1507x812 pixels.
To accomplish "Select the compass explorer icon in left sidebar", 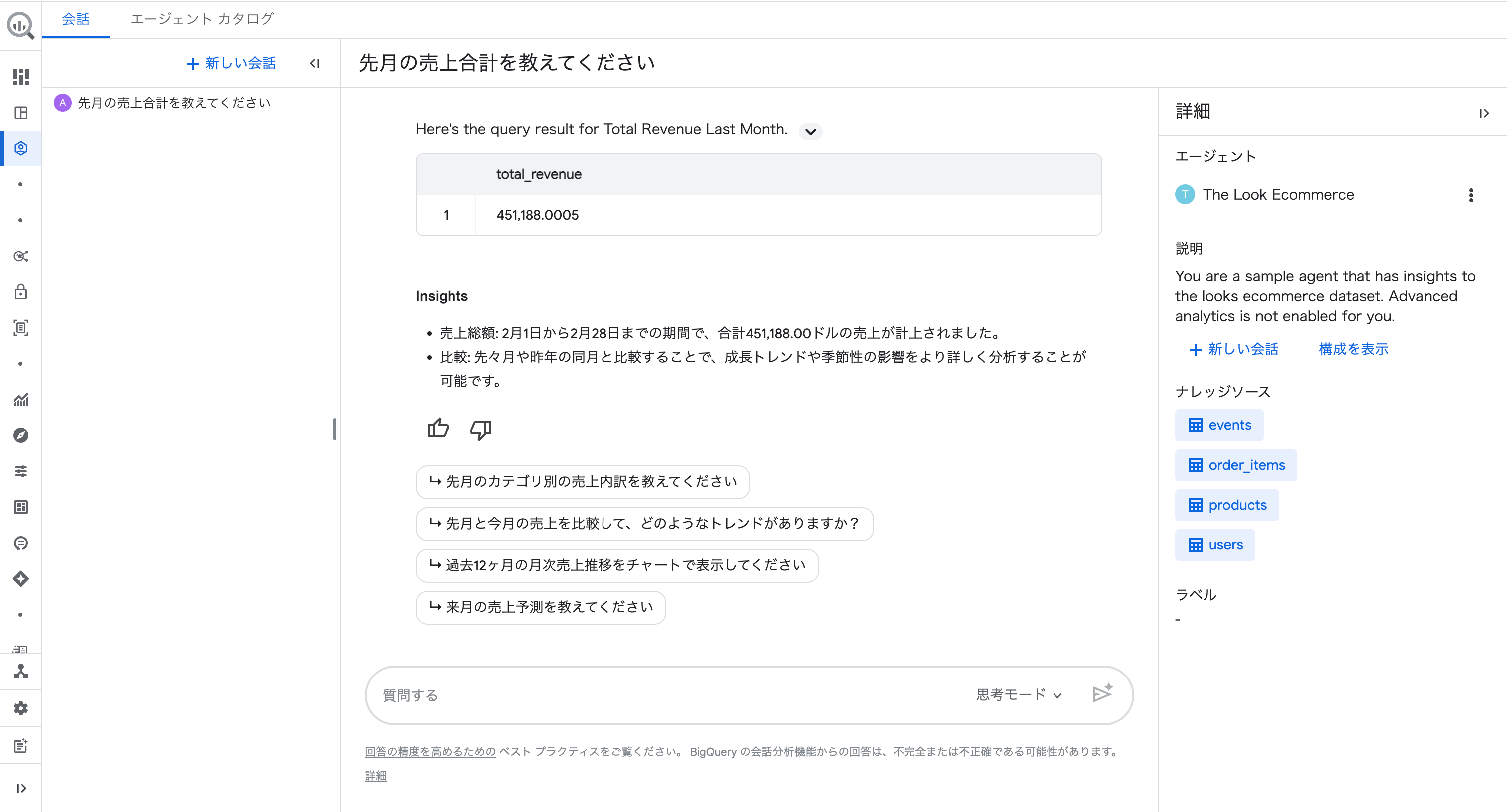I will pyautogui.click(x=21, y=435).
